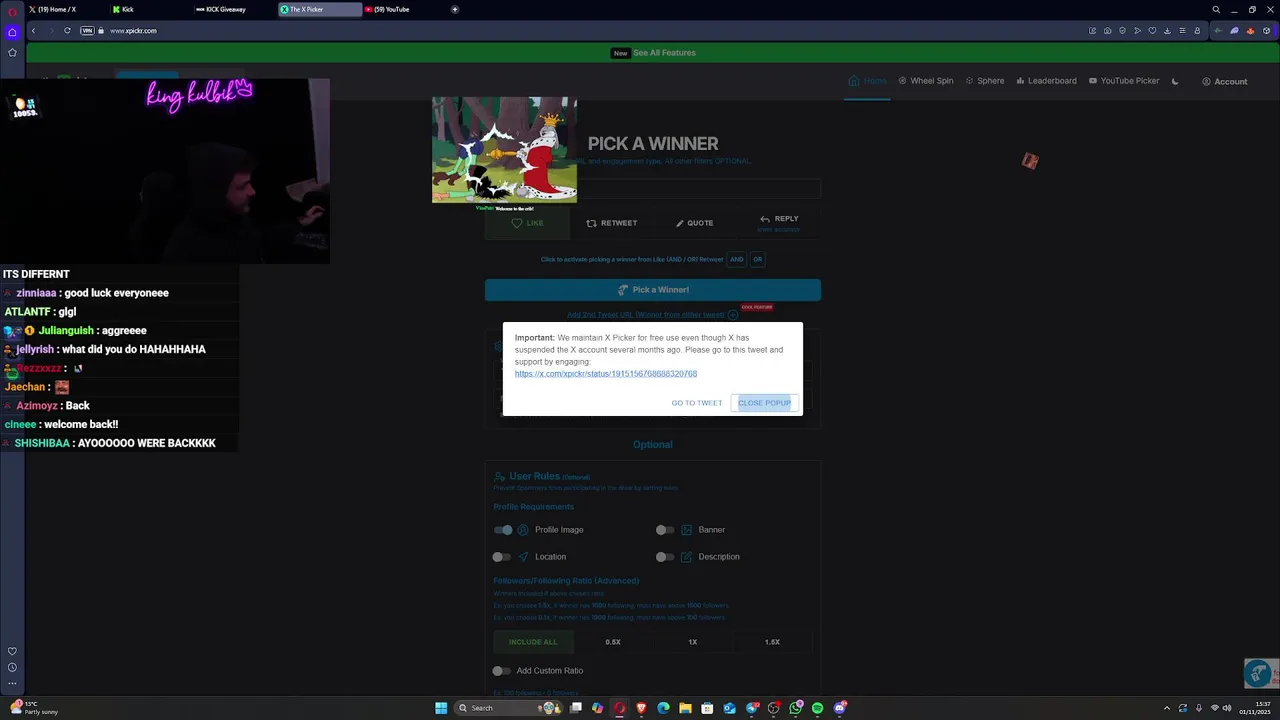Open the xpickr status tweet link
1280x720 pixels.
click(x=606, y=374)
